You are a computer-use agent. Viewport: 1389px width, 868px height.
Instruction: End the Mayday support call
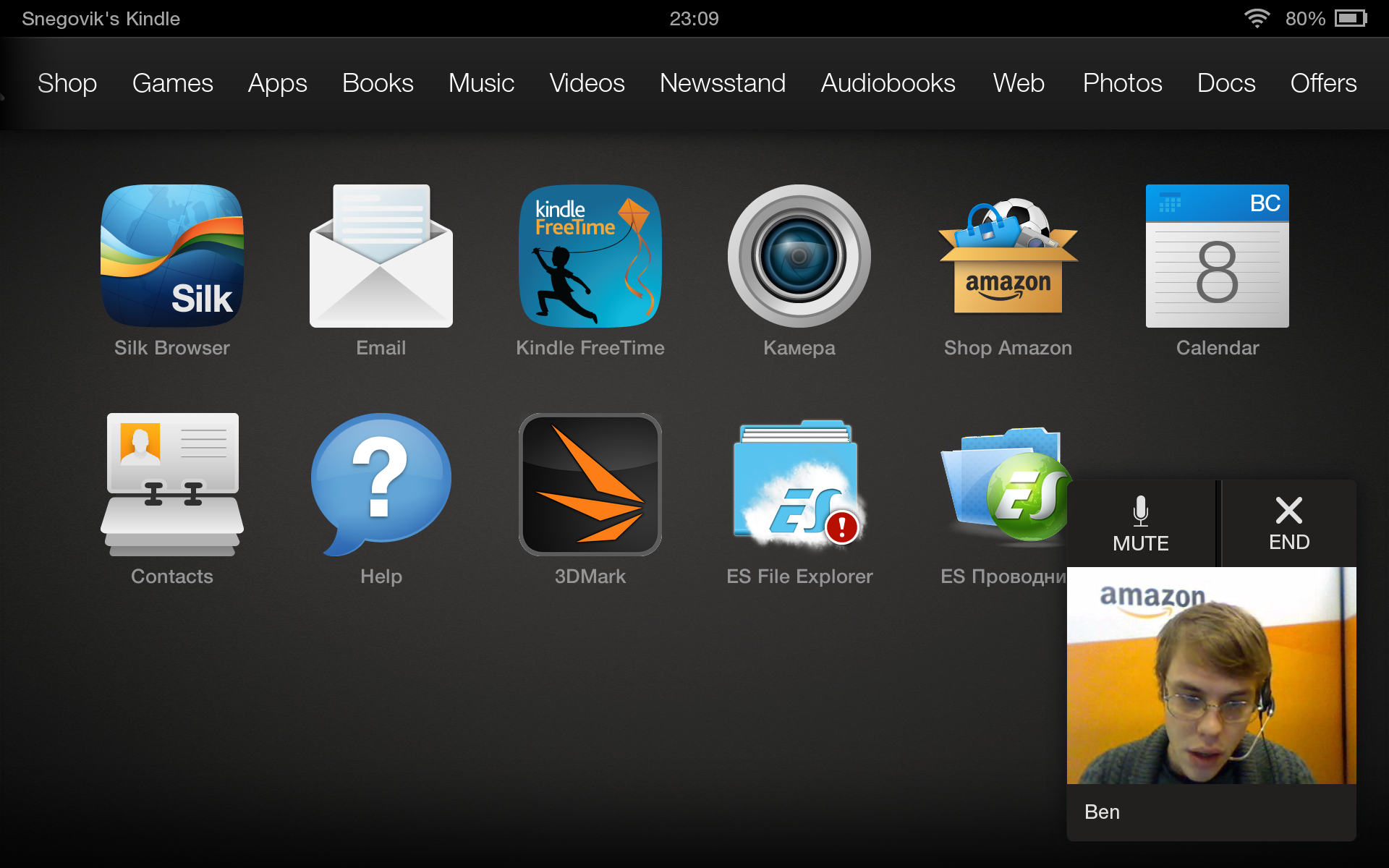(1289, 524)
